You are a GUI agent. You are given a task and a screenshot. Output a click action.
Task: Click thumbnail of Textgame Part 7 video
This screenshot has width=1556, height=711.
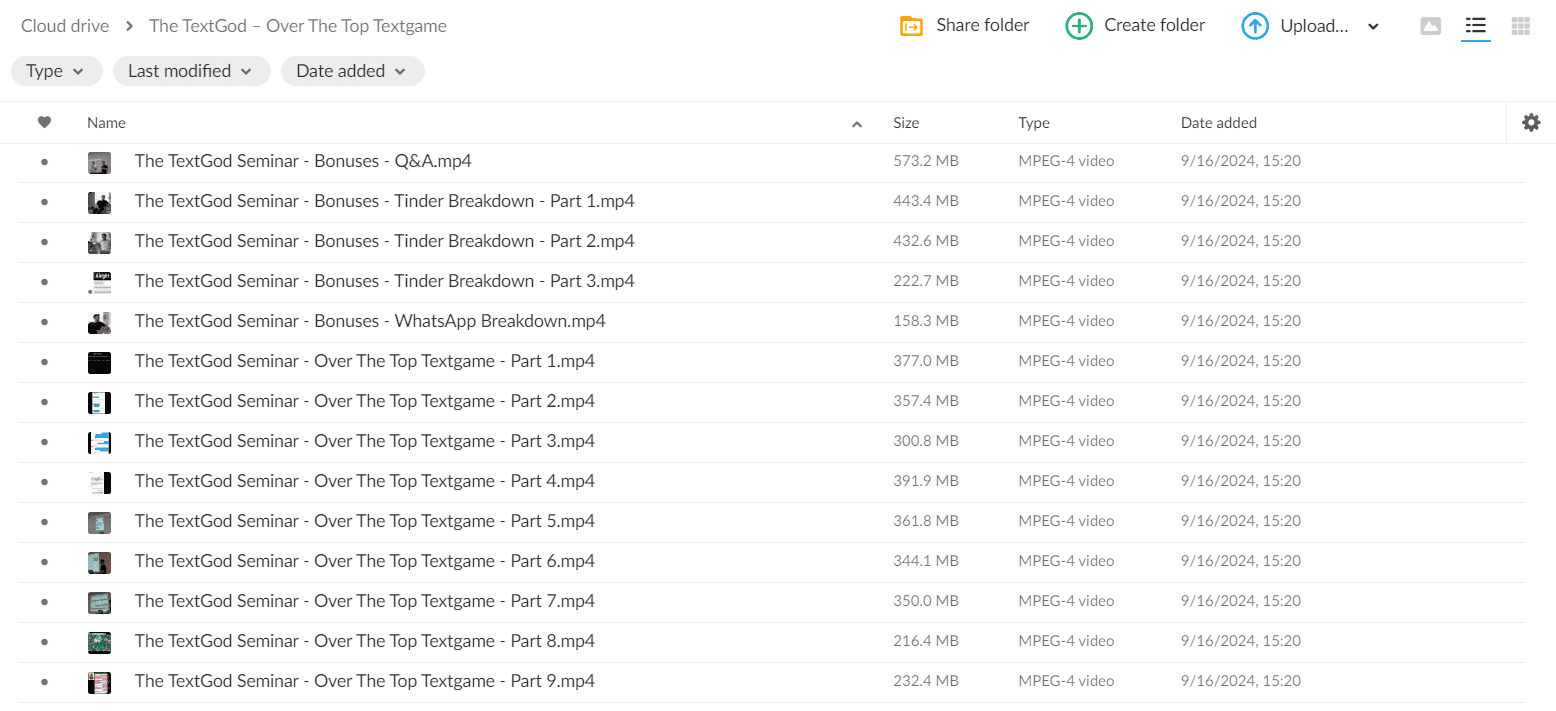pos(99,602)
